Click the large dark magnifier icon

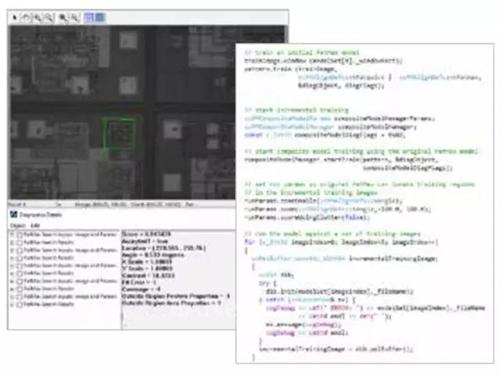(x=63, y=17)
